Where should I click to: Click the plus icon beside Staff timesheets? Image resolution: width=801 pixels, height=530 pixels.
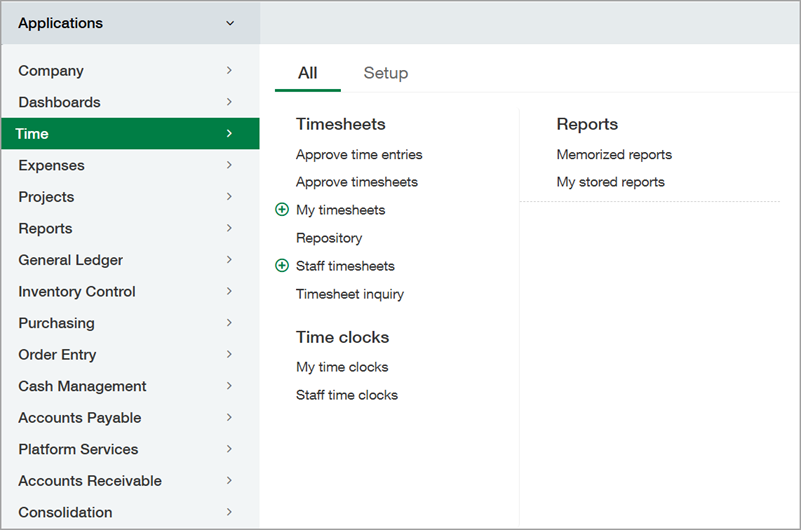(282, 266)
